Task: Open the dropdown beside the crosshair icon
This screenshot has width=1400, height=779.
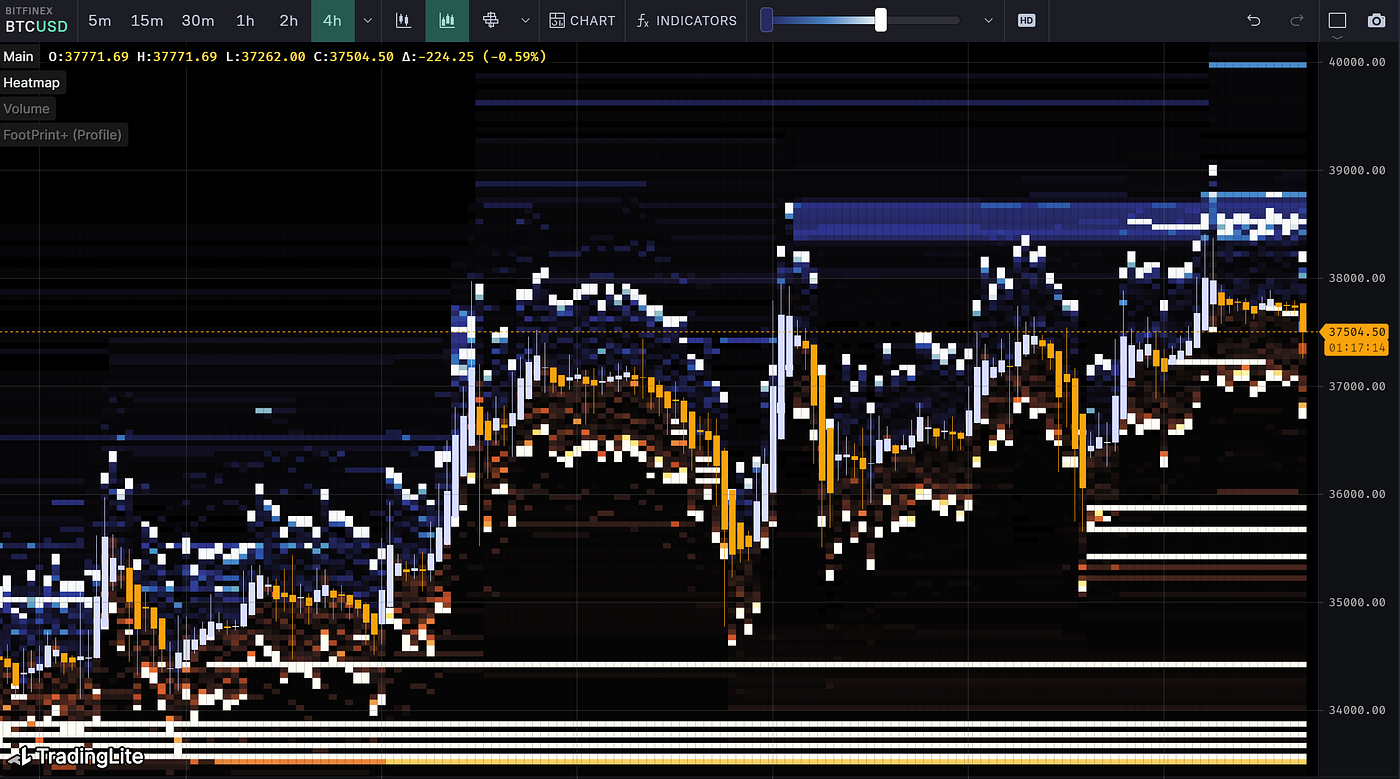Action: pyautogui.click(x=525, y=20)
